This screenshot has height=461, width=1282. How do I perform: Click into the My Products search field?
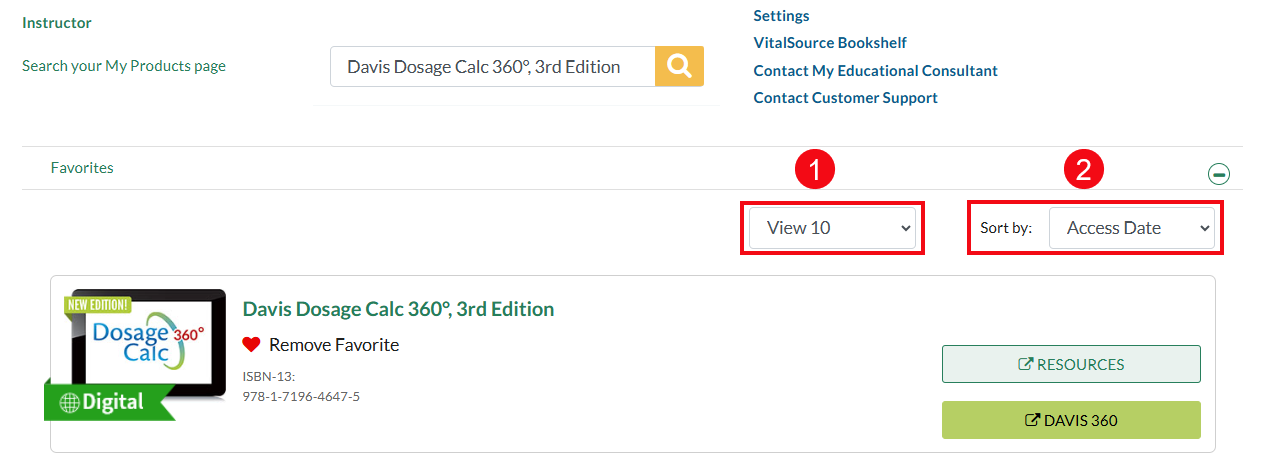(493, 66)
